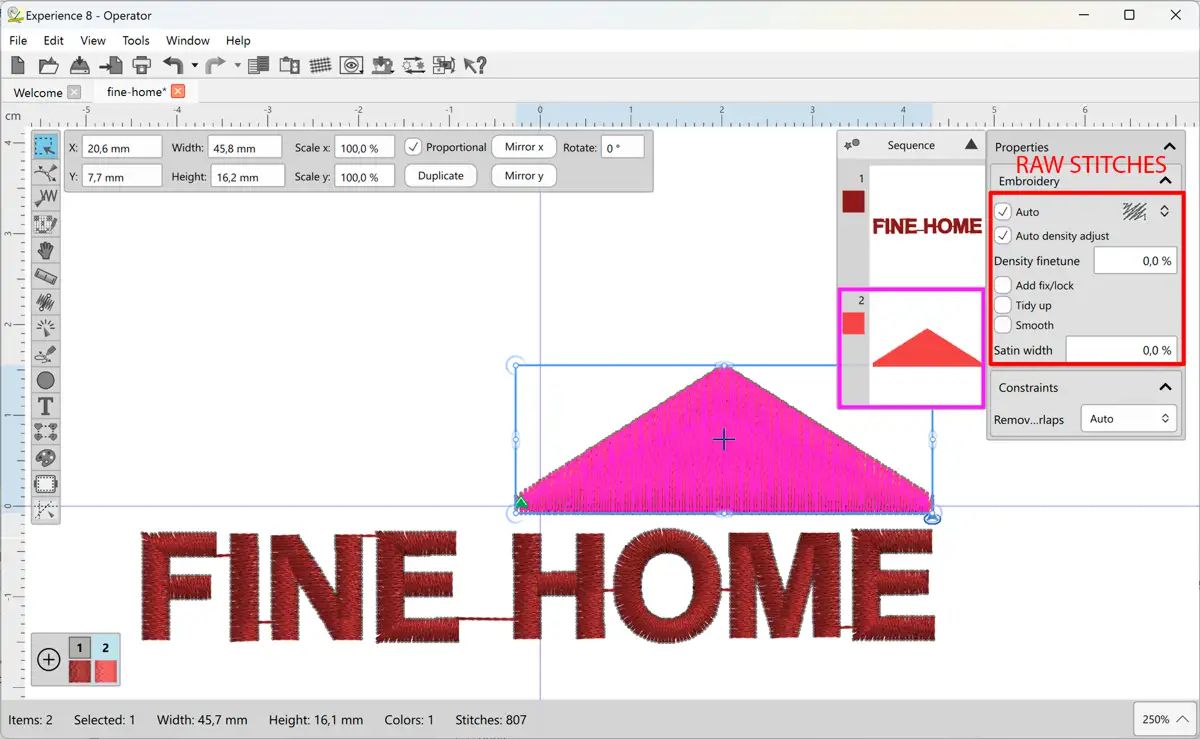1200x739 pixels.
Task: Toggle the Proportional checkbox
Action: [413, 147]
